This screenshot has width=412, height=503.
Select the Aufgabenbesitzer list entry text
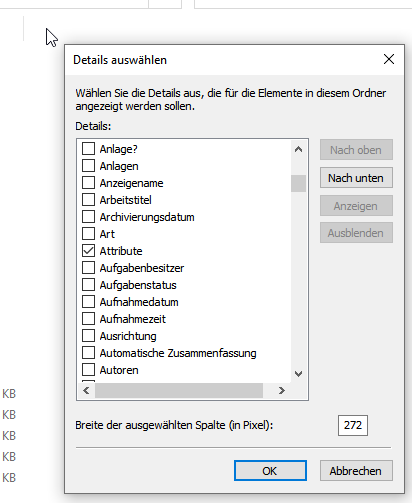(142, 268)
